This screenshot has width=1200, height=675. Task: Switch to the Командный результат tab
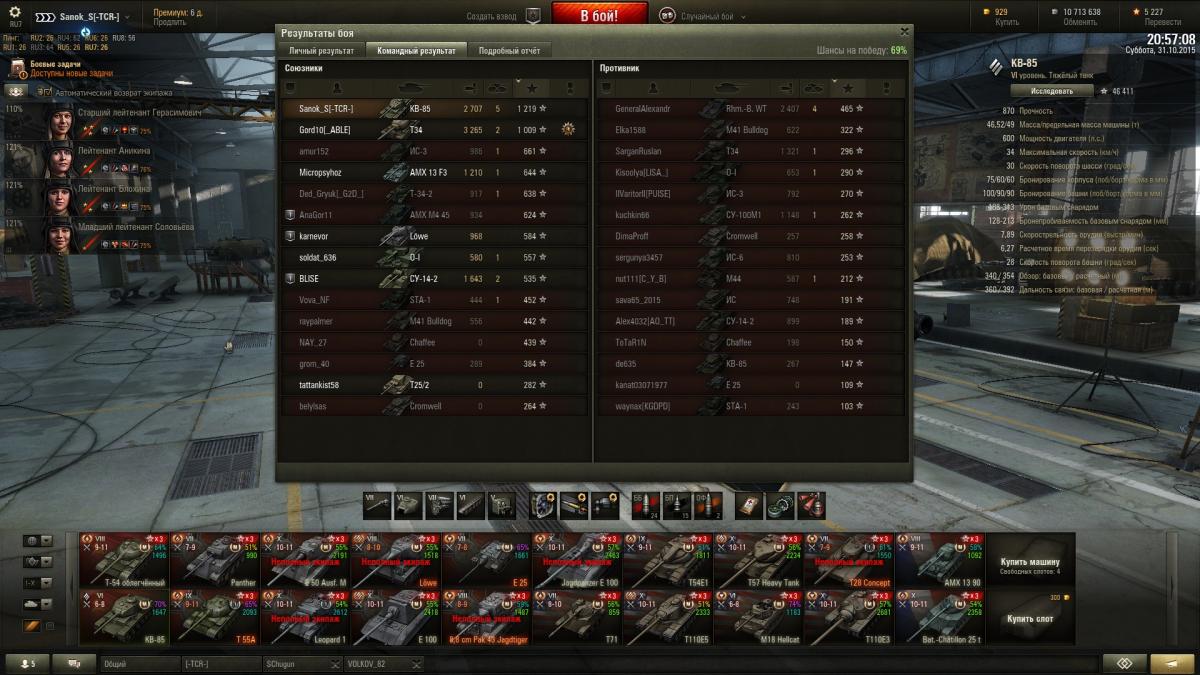click(416, 50)
